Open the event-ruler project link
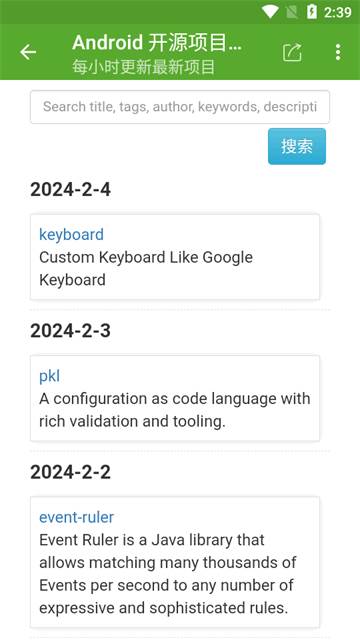Viewport: 360px width, 640px height. point(76,517)
